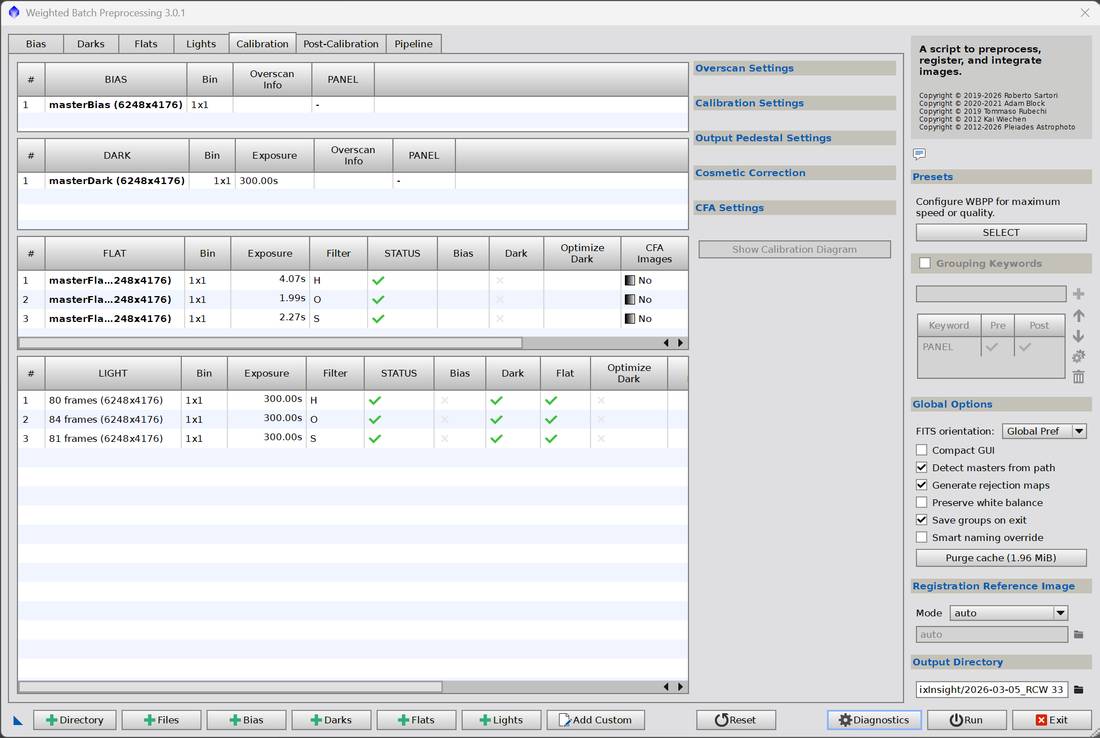
Task: Toggle the PANEL keyword Post checkmark
Action: [x=1025, y=347]
